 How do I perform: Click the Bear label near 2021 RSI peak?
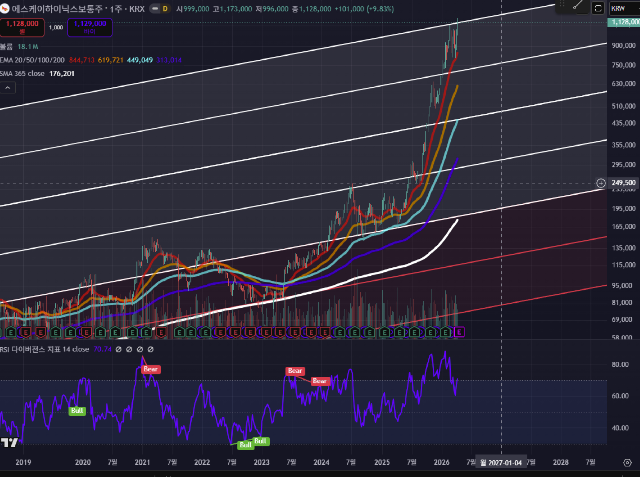pos(151,369)
